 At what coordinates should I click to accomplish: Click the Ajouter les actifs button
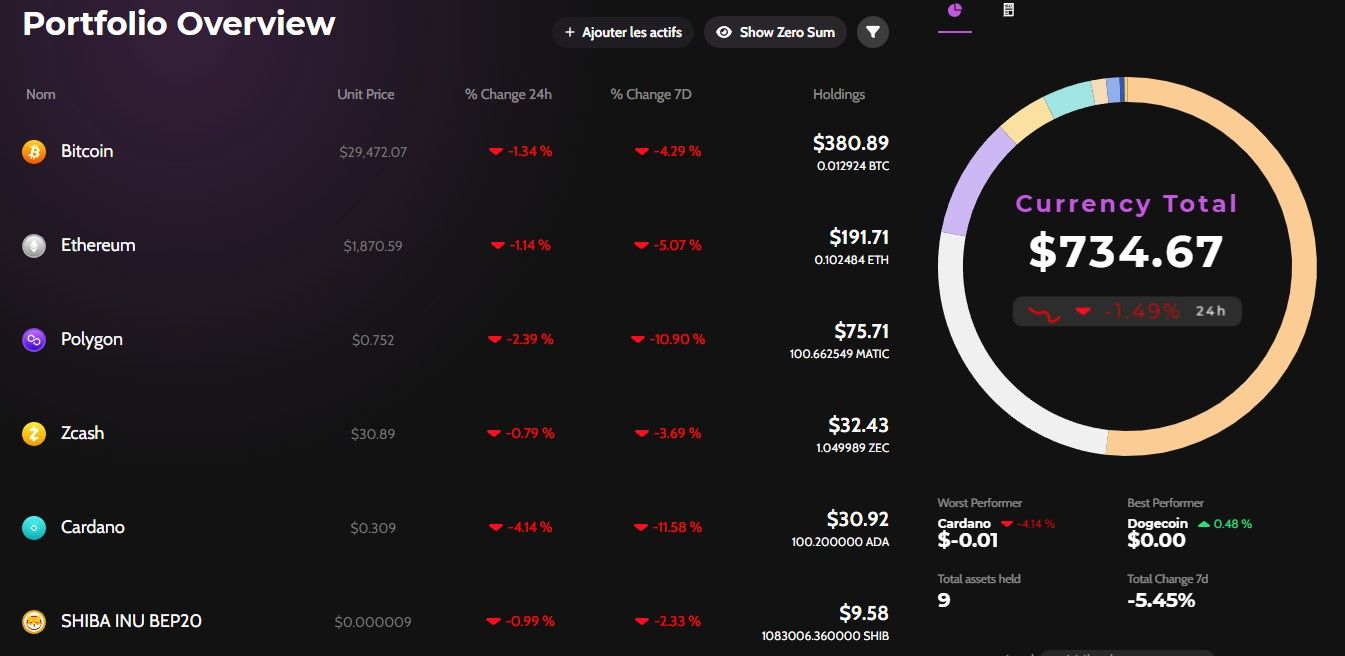point(623,32)
